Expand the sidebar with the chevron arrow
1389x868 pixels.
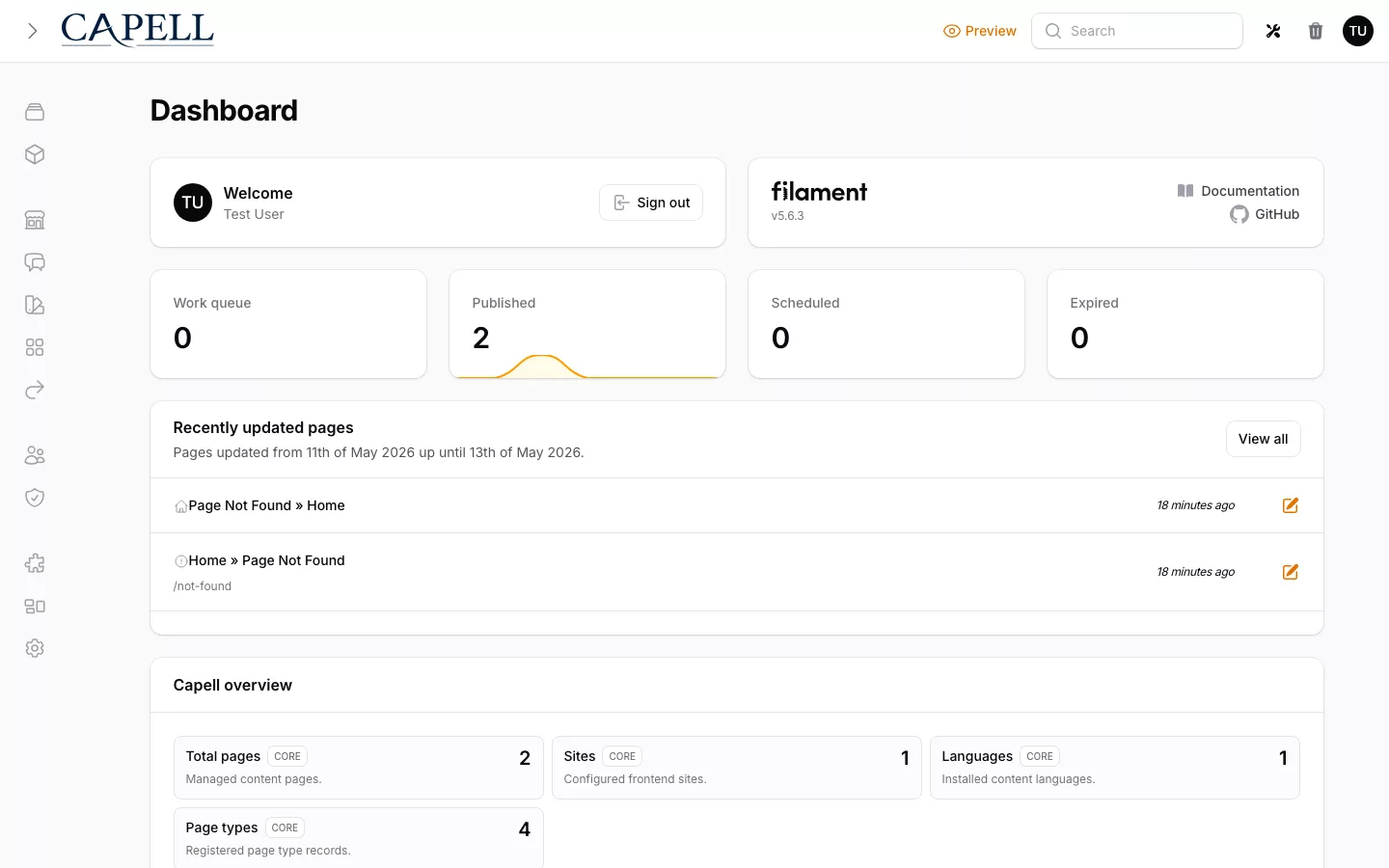coord(33,31)
